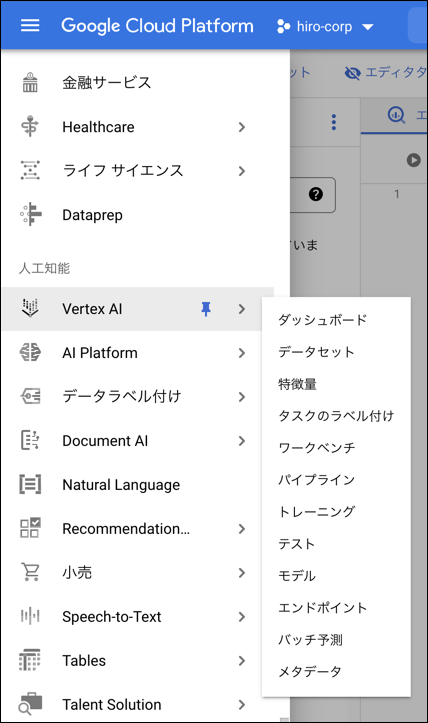Select タスクのラベル付け in submenu
The image size is (428, 723).
point(336,415)
